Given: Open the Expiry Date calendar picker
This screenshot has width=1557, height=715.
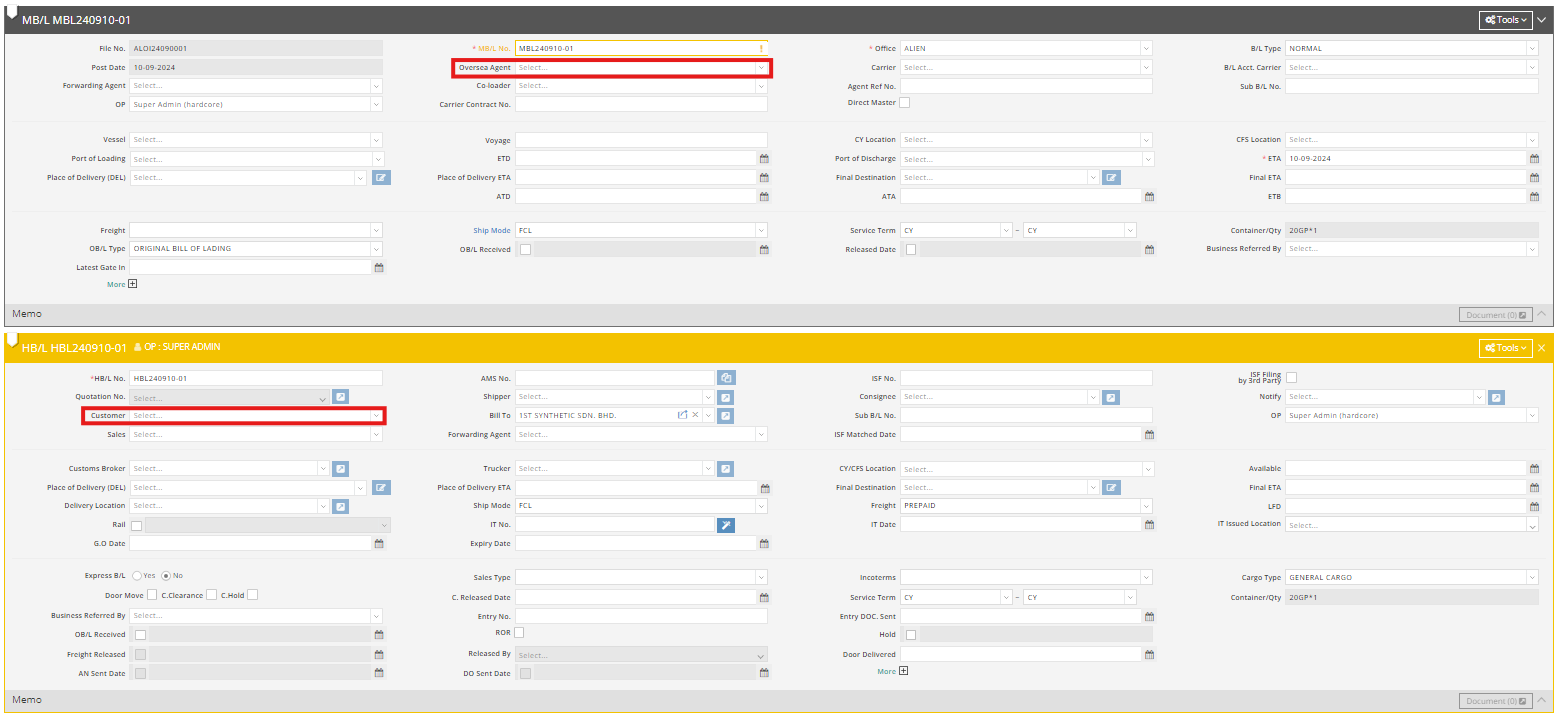Looking at the screenshot, I should coord(764,544).
